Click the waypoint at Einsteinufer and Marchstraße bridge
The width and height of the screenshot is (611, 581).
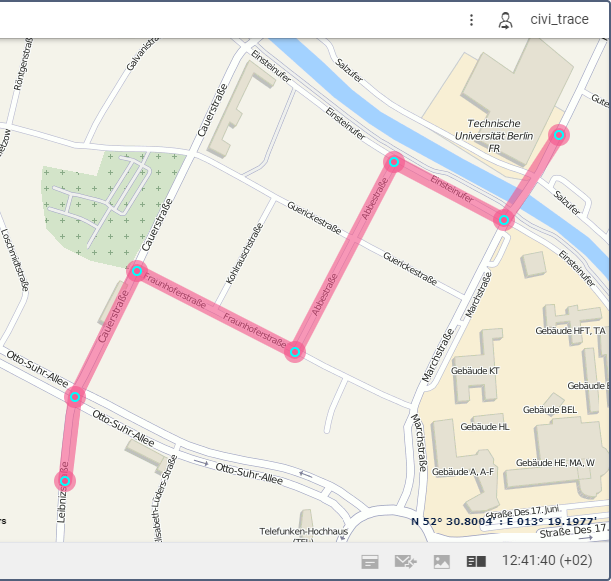click(504, 220)
